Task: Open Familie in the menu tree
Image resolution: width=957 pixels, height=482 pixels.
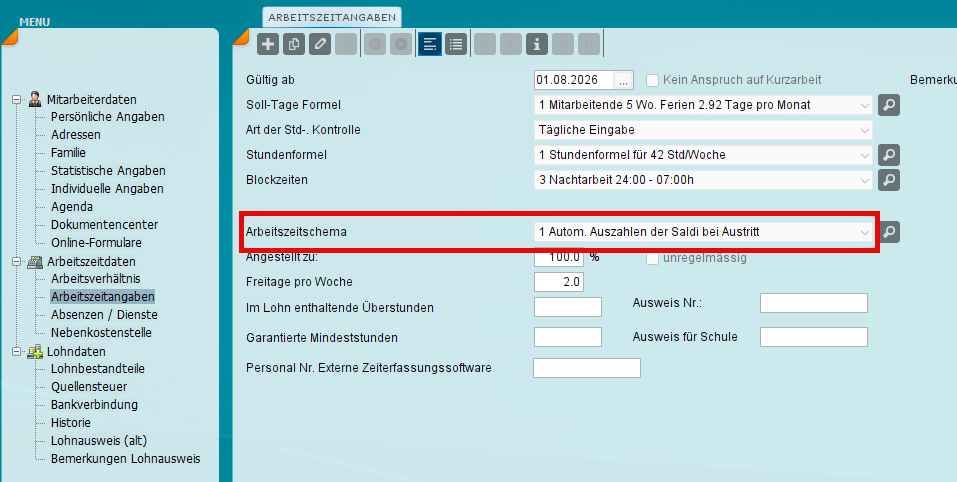Action: [68, 153]
